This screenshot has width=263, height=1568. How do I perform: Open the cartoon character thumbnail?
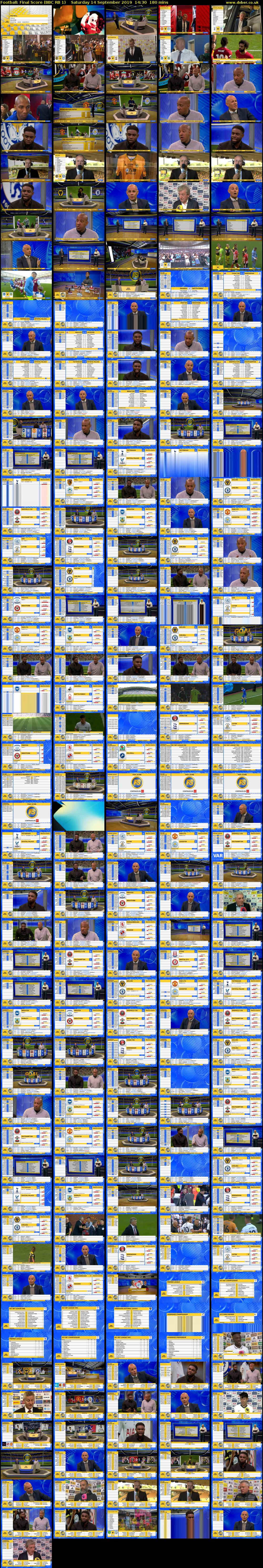point(79,20)
